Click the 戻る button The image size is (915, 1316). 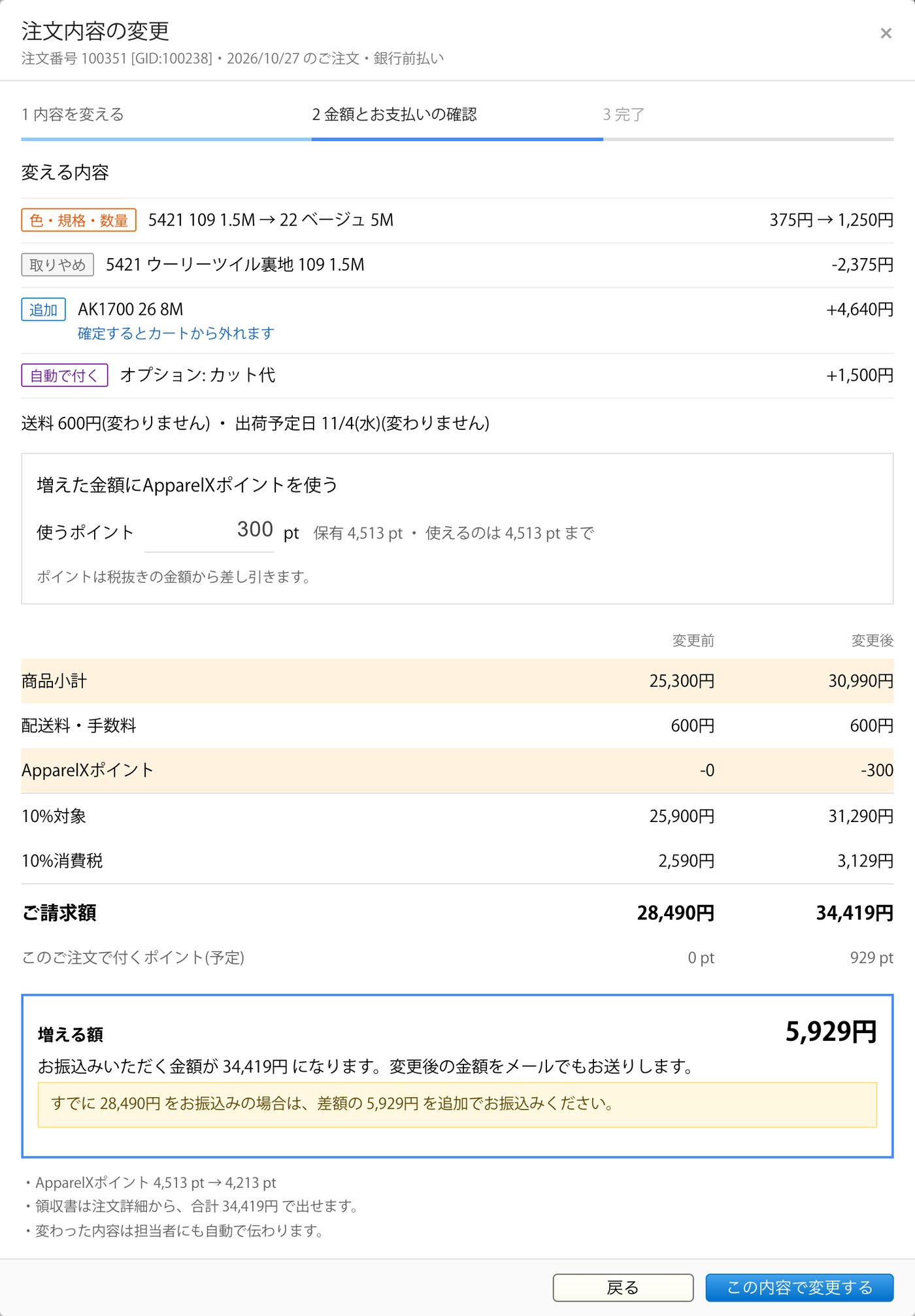click(x=623, y=1287)
